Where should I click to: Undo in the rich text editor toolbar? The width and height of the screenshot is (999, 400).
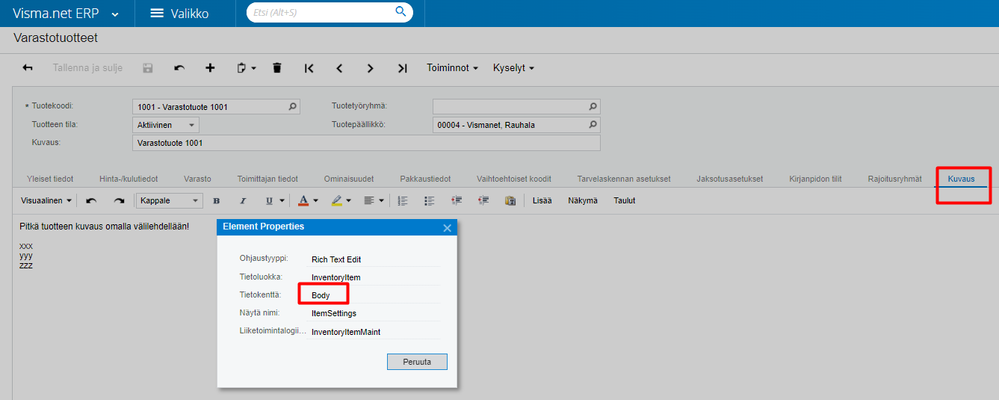(x=91, y=201)
